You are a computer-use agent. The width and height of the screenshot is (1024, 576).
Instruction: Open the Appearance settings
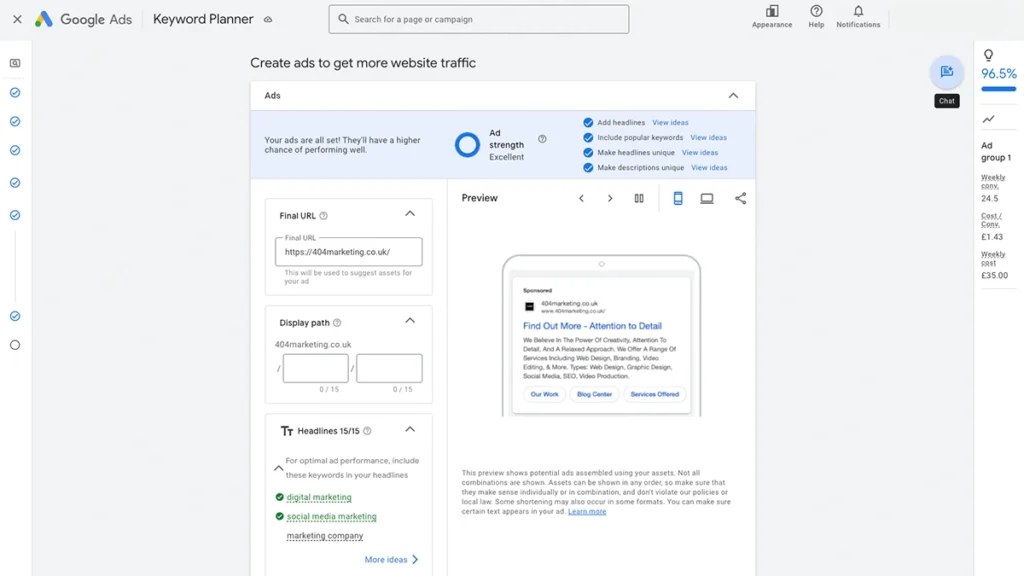tap(772, 16)
